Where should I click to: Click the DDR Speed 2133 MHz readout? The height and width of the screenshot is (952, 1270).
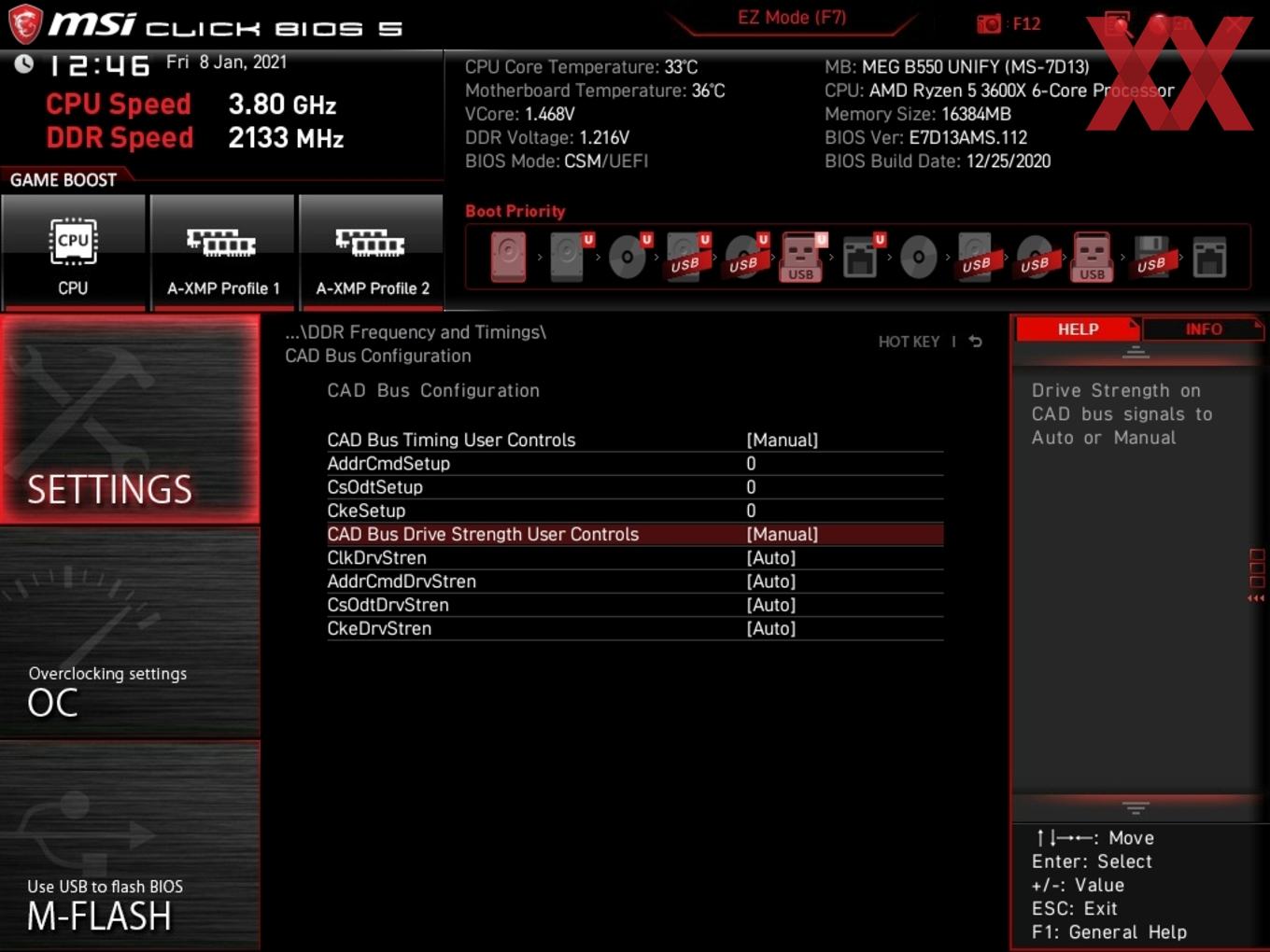[195, 138]
